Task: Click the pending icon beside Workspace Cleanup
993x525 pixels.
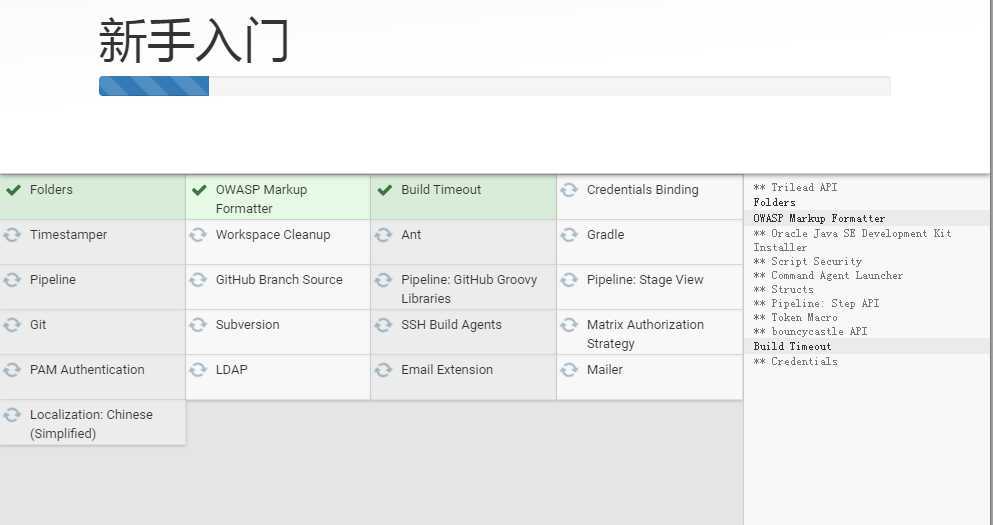Action: 198,234
